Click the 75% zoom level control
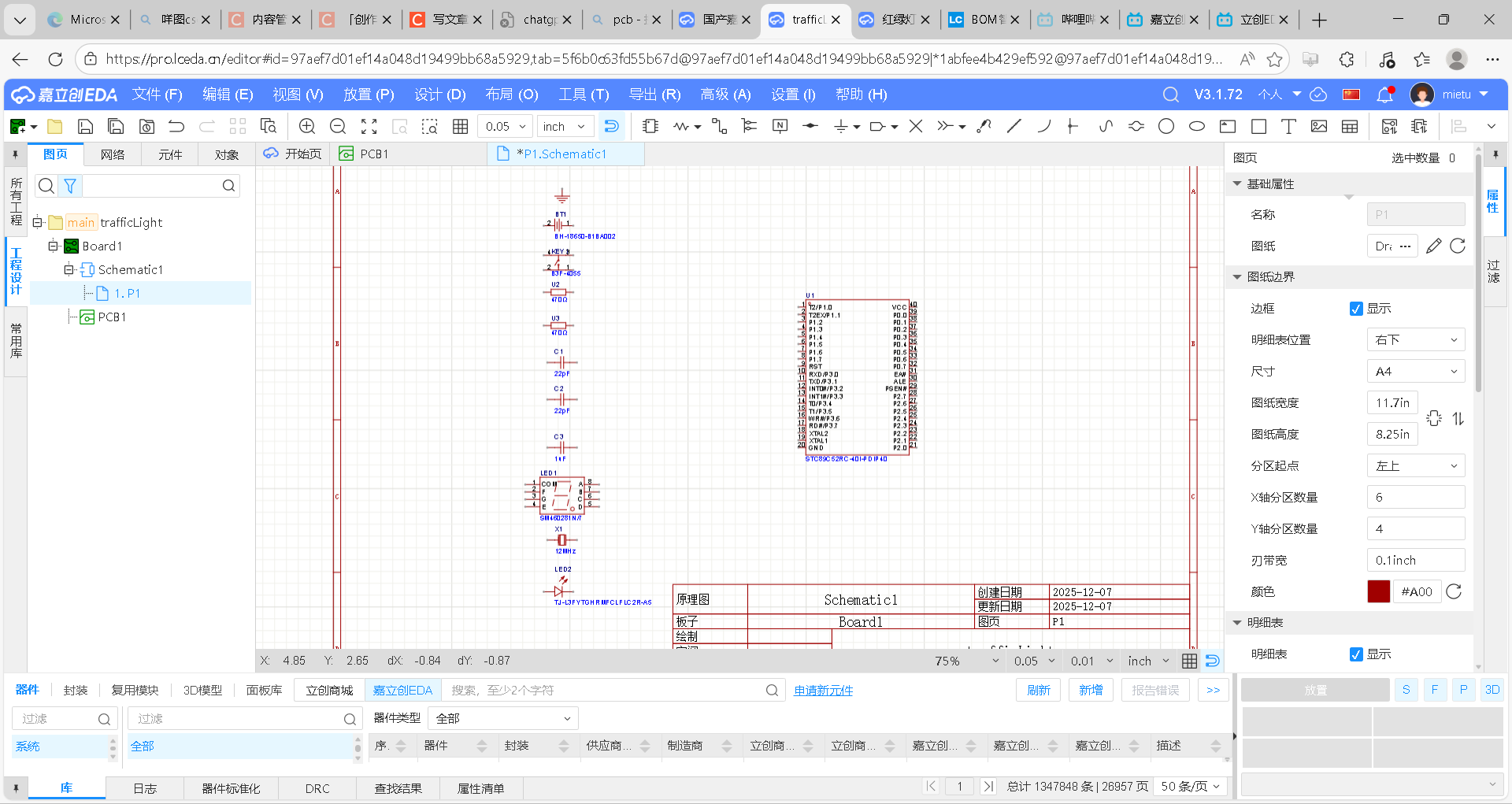The image size is (1512, 804). point(965,661)
